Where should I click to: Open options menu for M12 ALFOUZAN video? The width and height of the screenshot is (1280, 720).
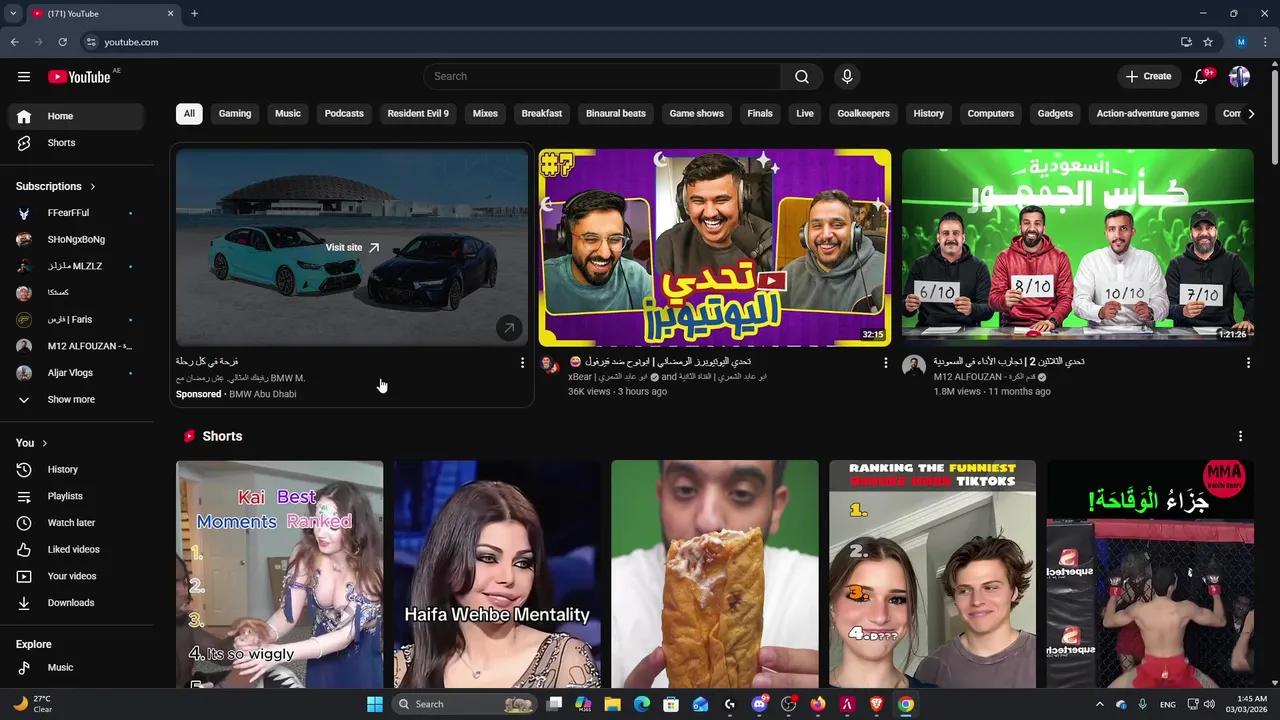click(x=1248, y=363)
